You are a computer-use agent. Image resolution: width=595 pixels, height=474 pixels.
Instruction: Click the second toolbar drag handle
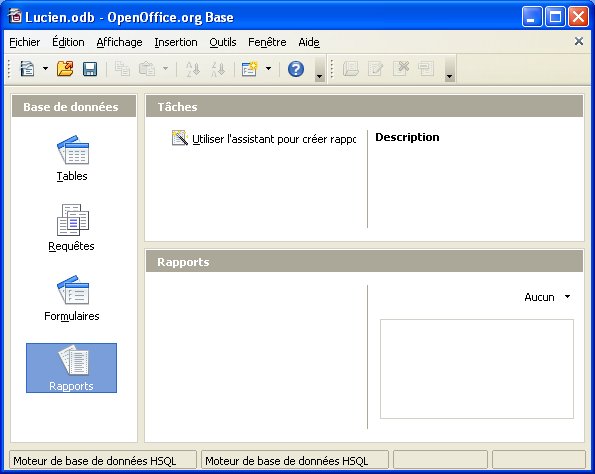(332, 69)
